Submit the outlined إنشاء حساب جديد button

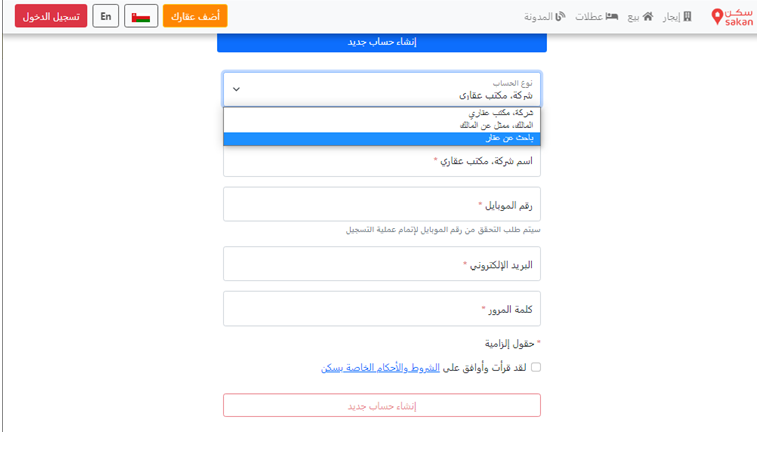pos(382,405)
